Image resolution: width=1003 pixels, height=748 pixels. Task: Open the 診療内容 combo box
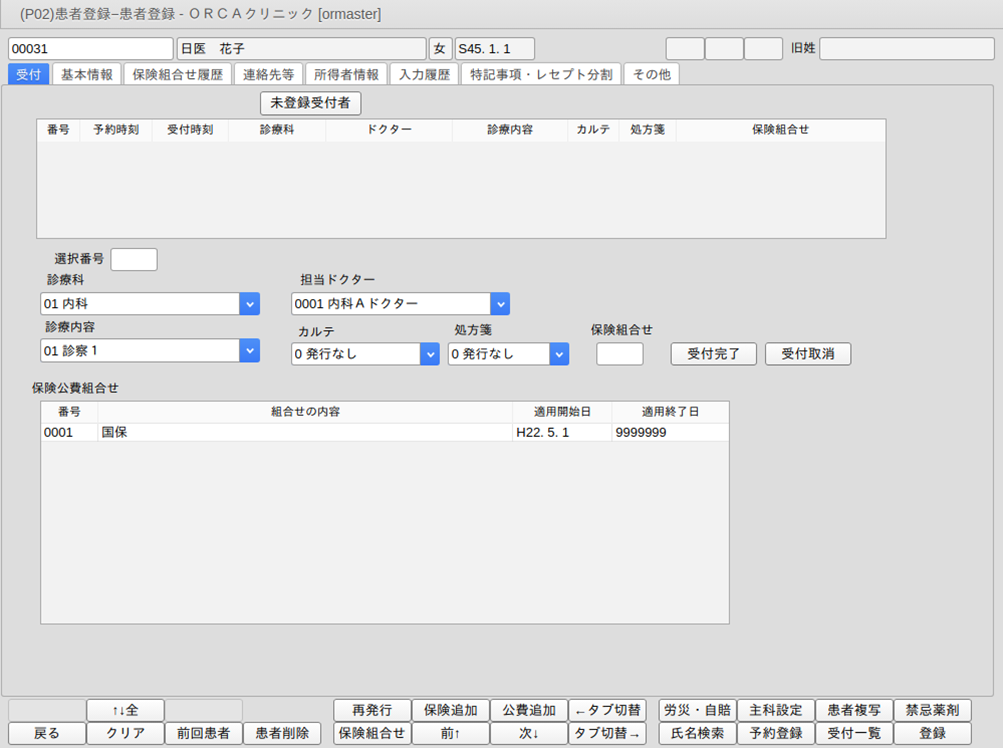coord(249,350)
